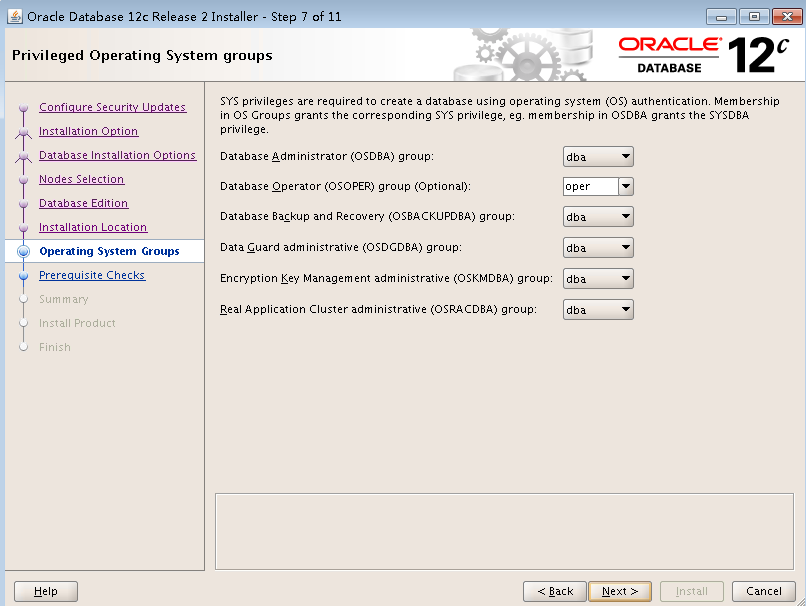This screenshot has height=606, width=806.
Task: Open the OSBACKUPDBA group dropdown
Action: (598, 216)
